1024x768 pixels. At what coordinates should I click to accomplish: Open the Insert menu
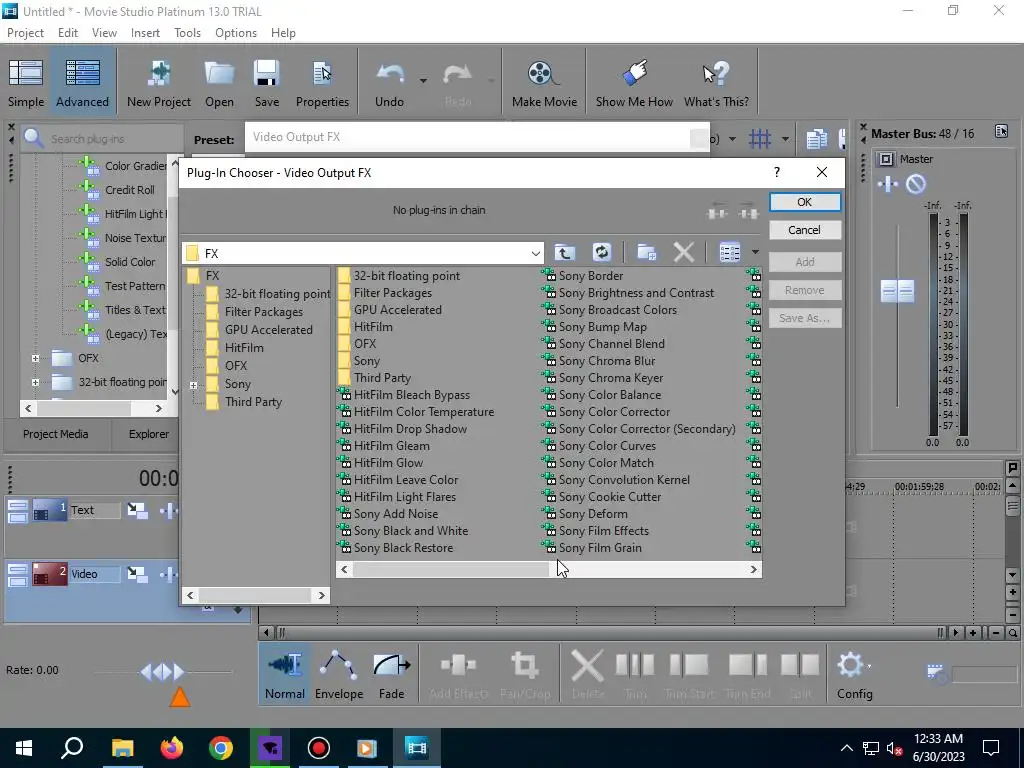pyautogui.click(x=145, y=33)
